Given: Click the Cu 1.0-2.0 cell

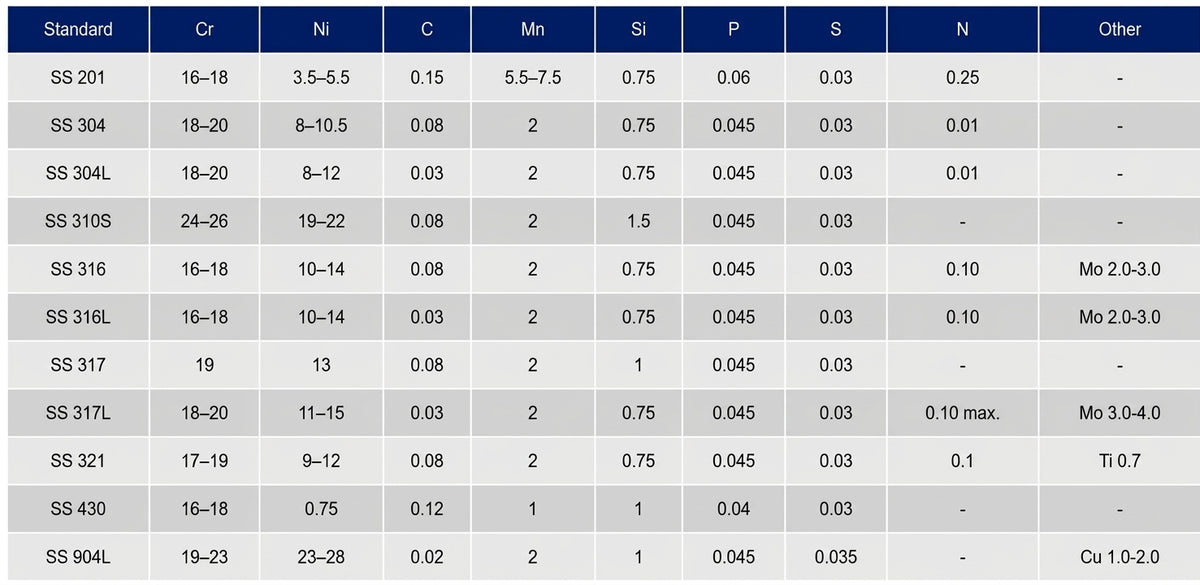Looking at the screenshot, I should click(x=1120, y=558).
